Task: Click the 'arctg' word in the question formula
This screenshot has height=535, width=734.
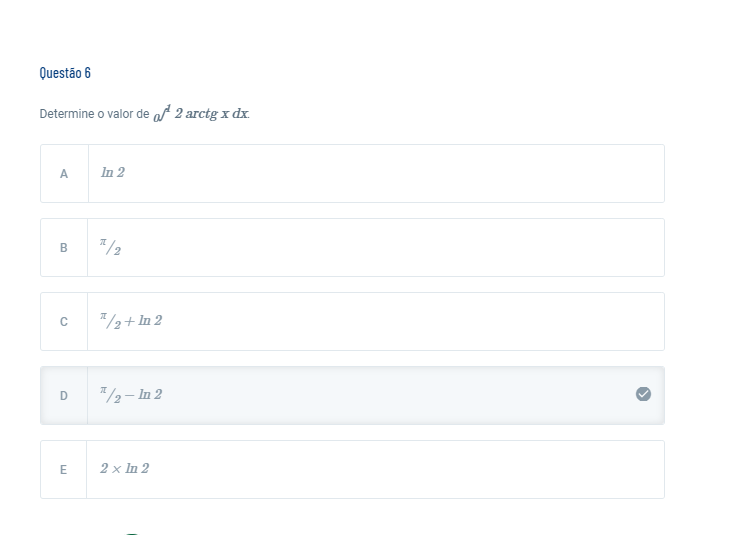Action: pos(202,114)
